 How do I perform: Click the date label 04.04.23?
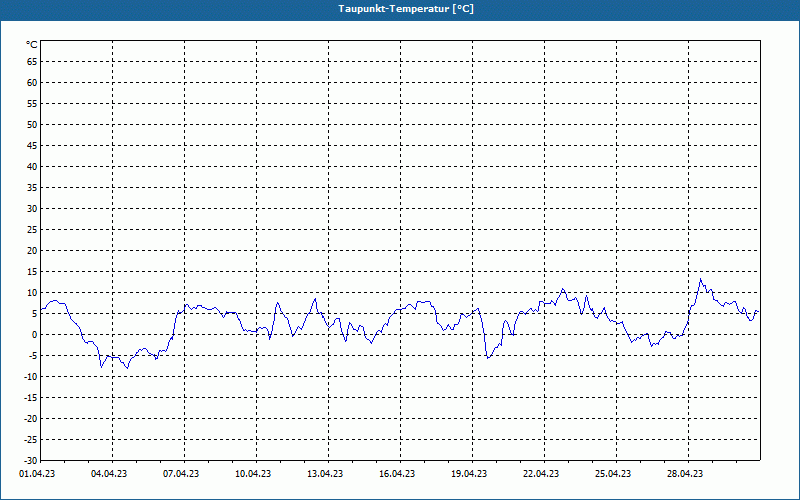(x=109, y=474)
